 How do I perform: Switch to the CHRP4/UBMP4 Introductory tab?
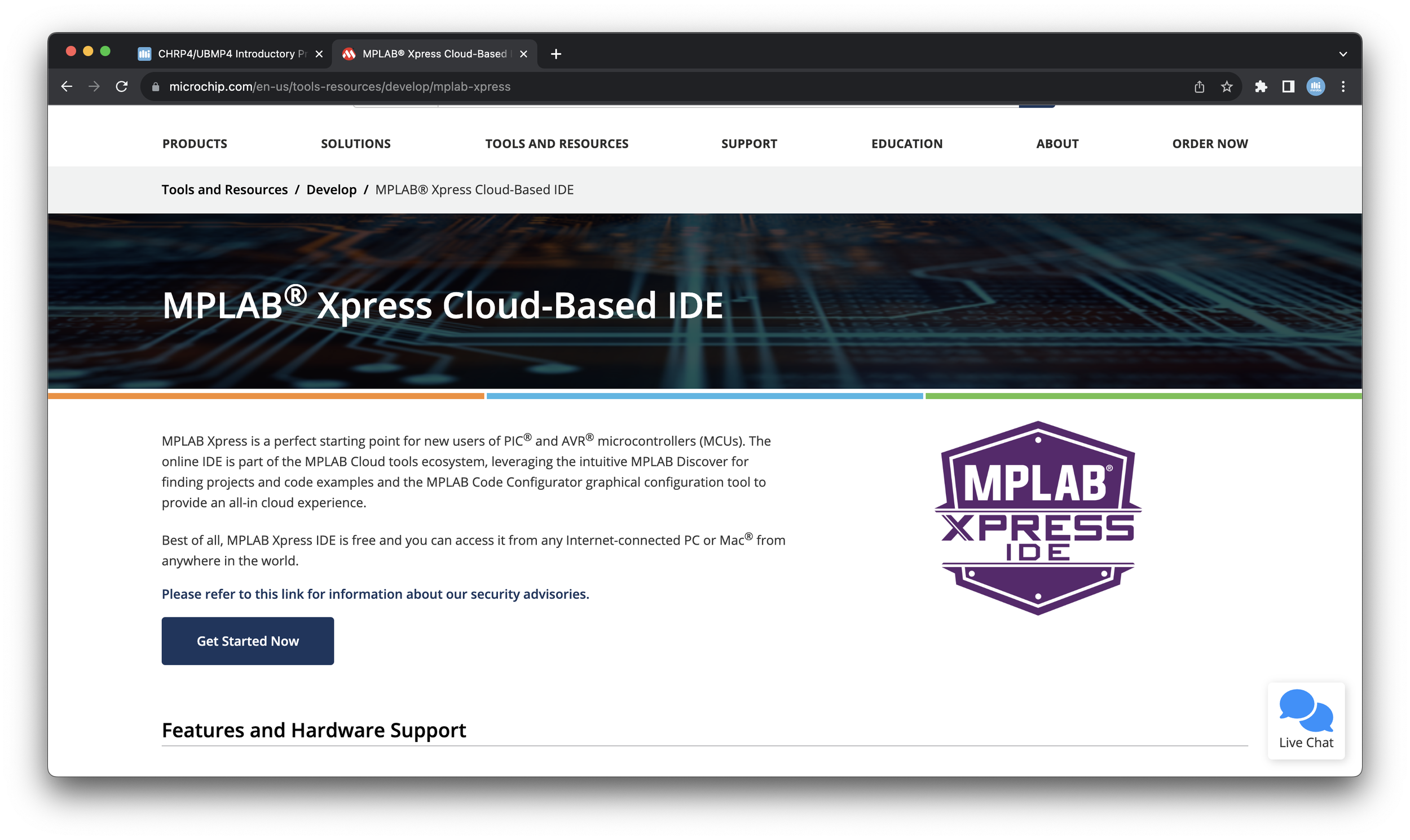click(x=227, y=54)
